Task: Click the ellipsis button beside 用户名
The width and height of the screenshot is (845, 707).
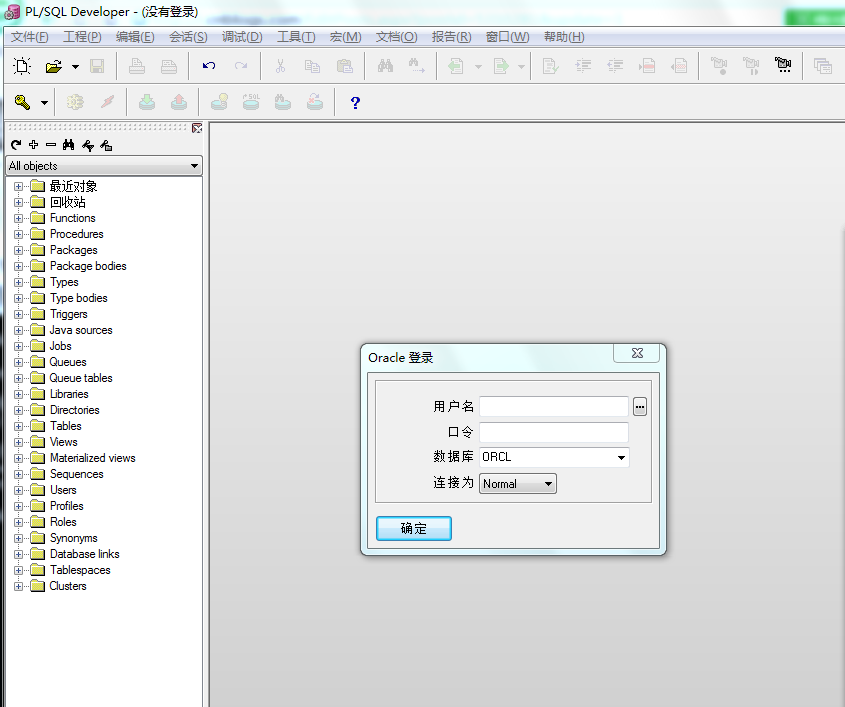Action: click(640, 406)
